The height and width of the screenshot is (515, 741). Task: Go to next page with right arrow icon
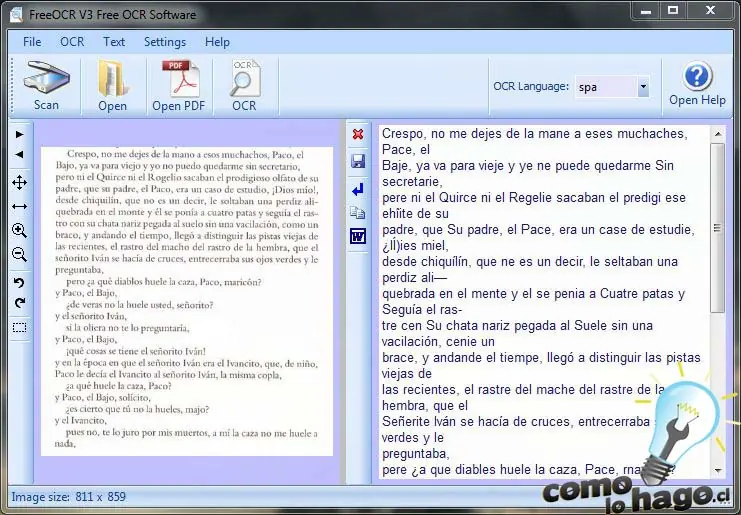click(19, 135)
